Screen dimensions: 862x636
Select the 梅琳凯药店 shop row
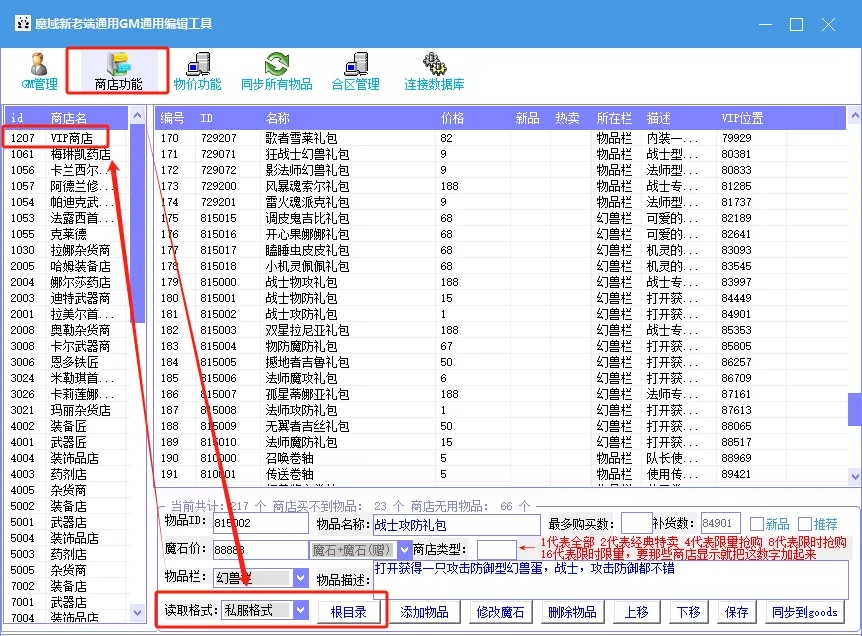pos(66,154)
